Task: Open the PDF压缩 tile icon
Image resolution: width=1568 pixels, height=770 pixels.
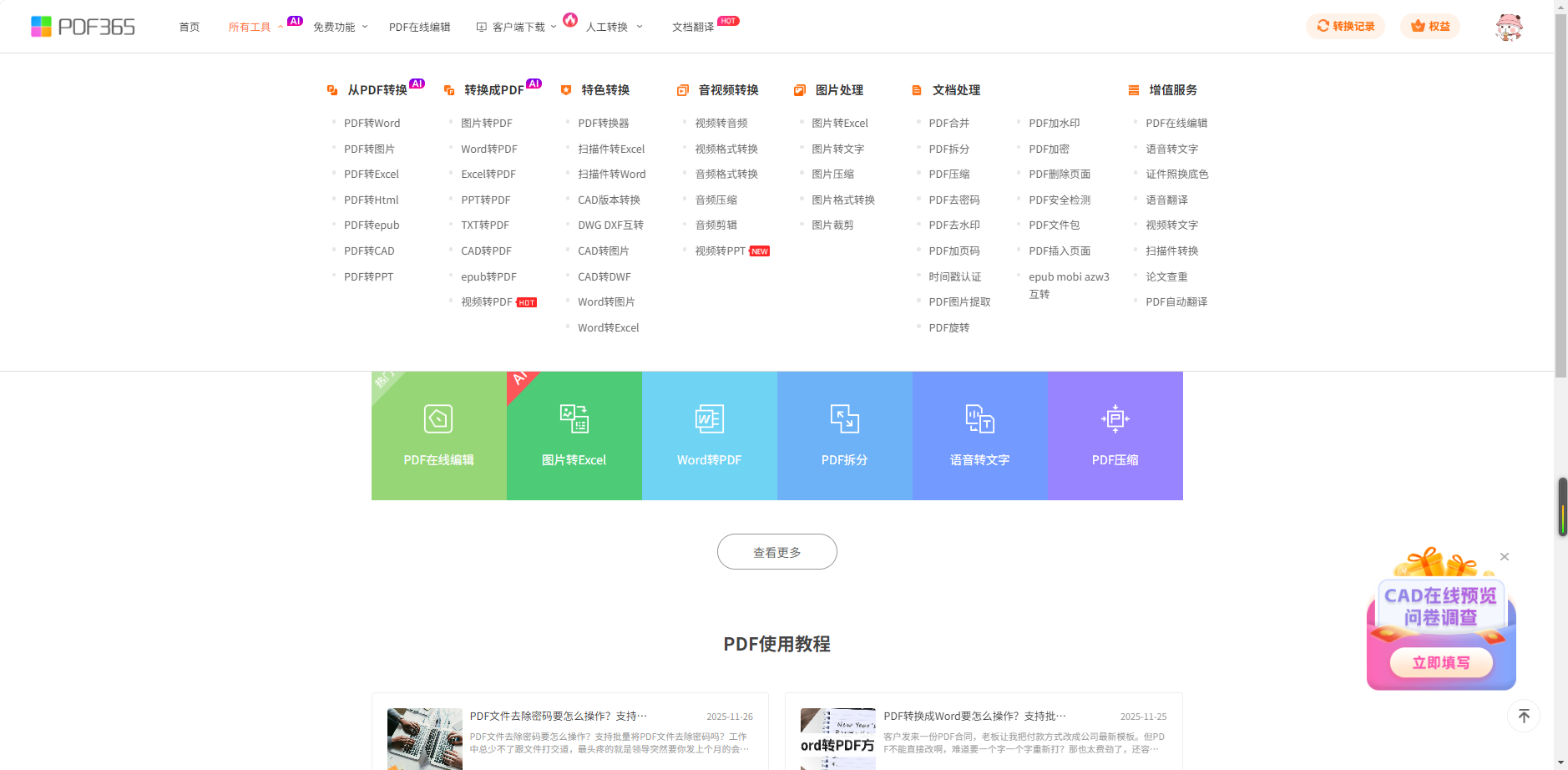Action: pos(1115,418)
